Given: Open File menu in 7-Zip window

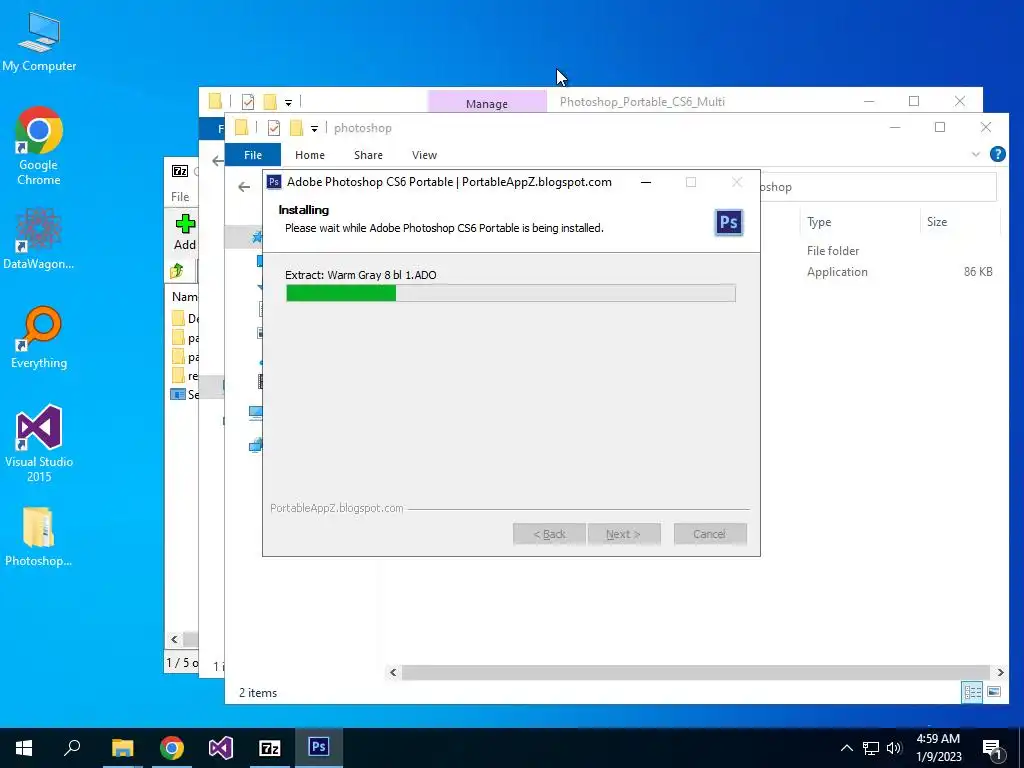Looking at the screenshot, I should 180,197.
